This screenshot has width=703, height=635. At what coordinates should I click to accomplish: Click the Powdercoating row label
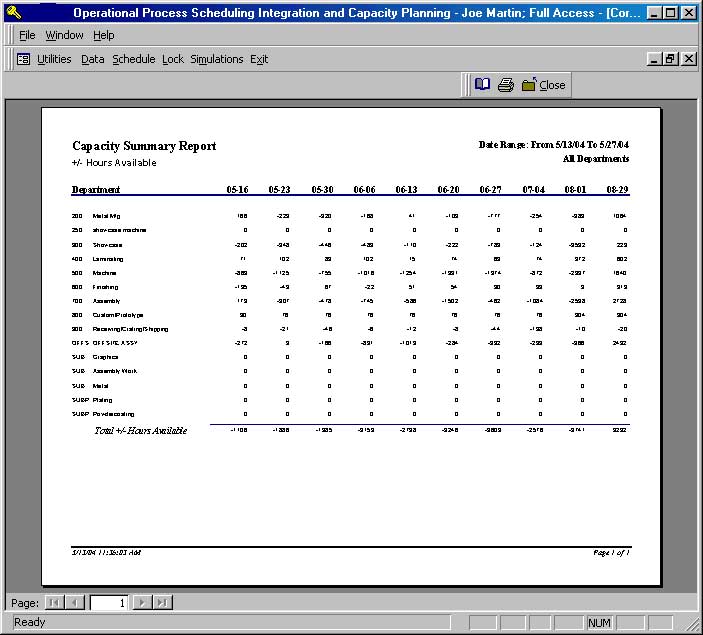coord(113,414)
